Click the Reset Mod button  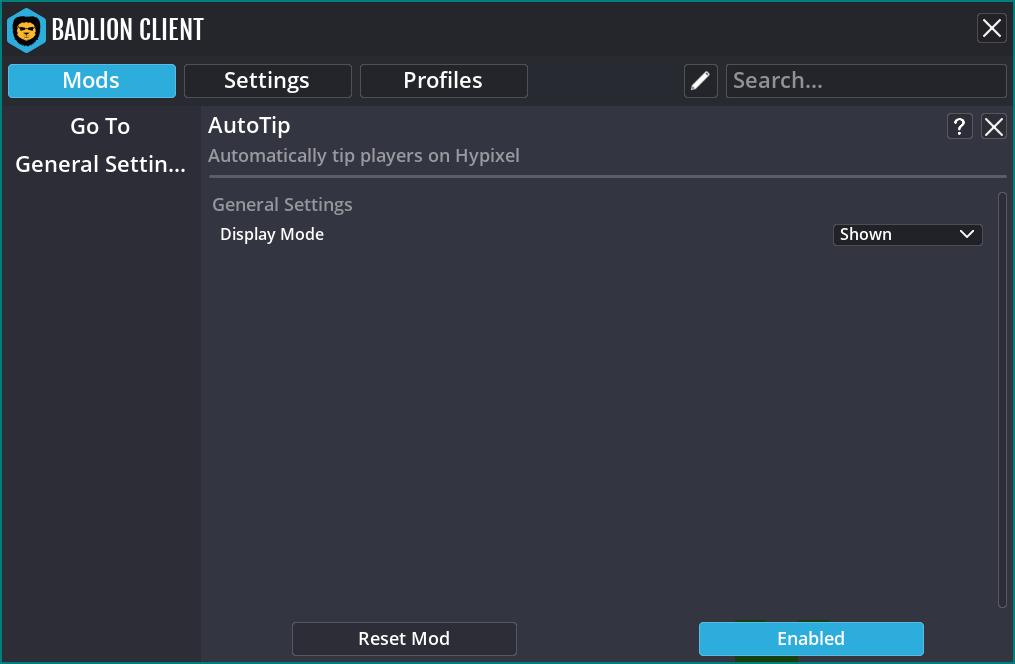[404, 639]
